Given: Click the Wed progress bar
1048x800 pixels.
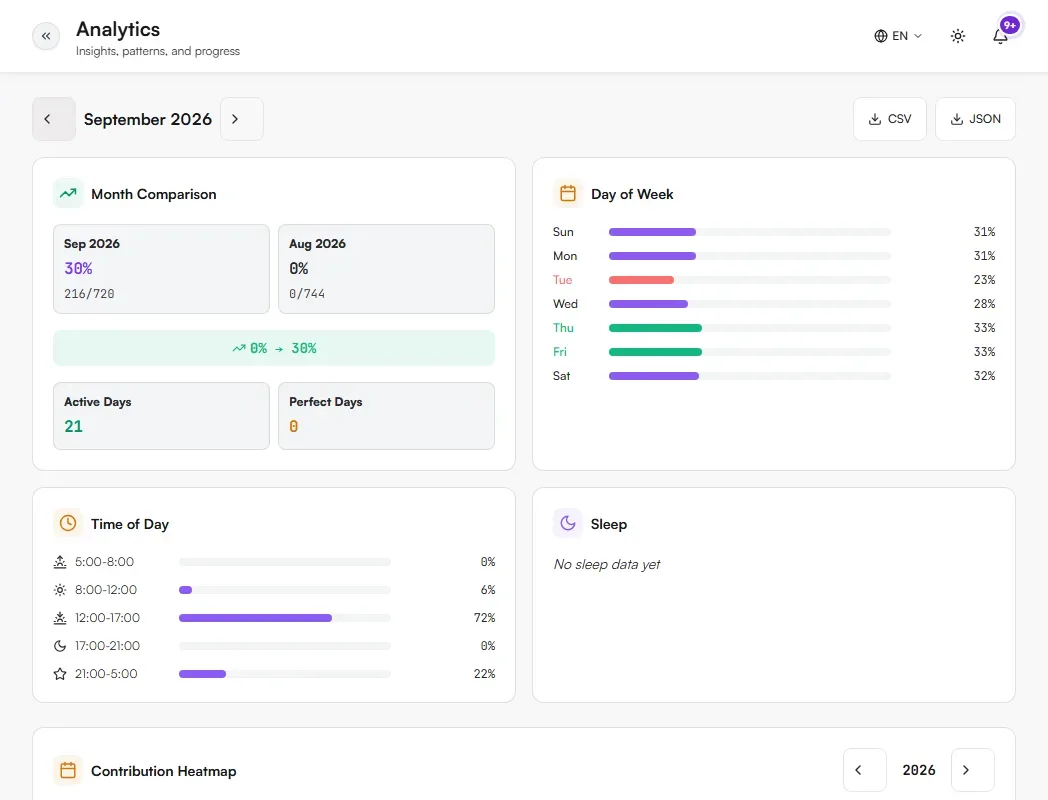Looking at the screenshot, I should tap(749, 304).
